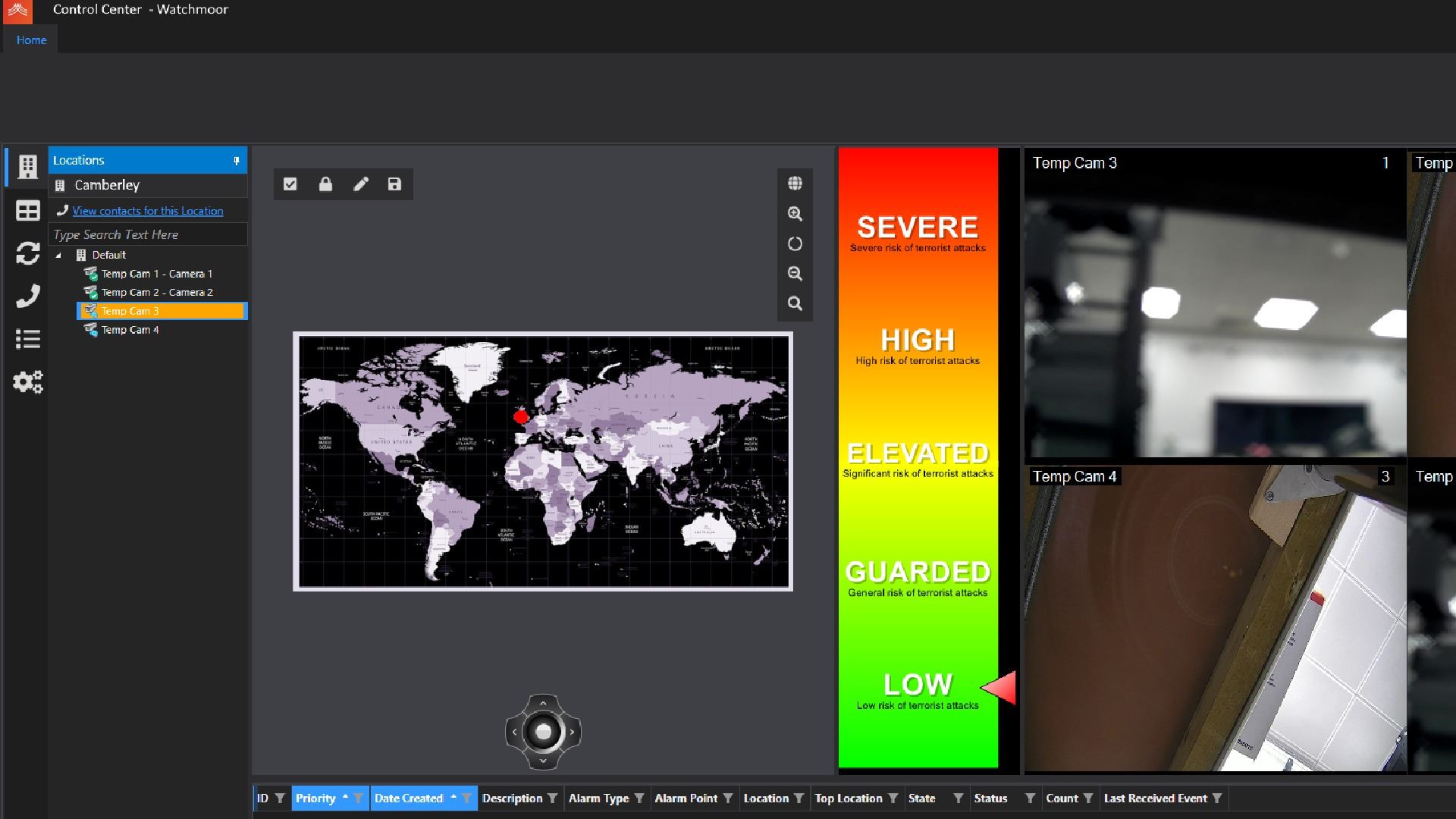
Task: Select Temp Cam 4 in the tree
Action: pos(130,330)
